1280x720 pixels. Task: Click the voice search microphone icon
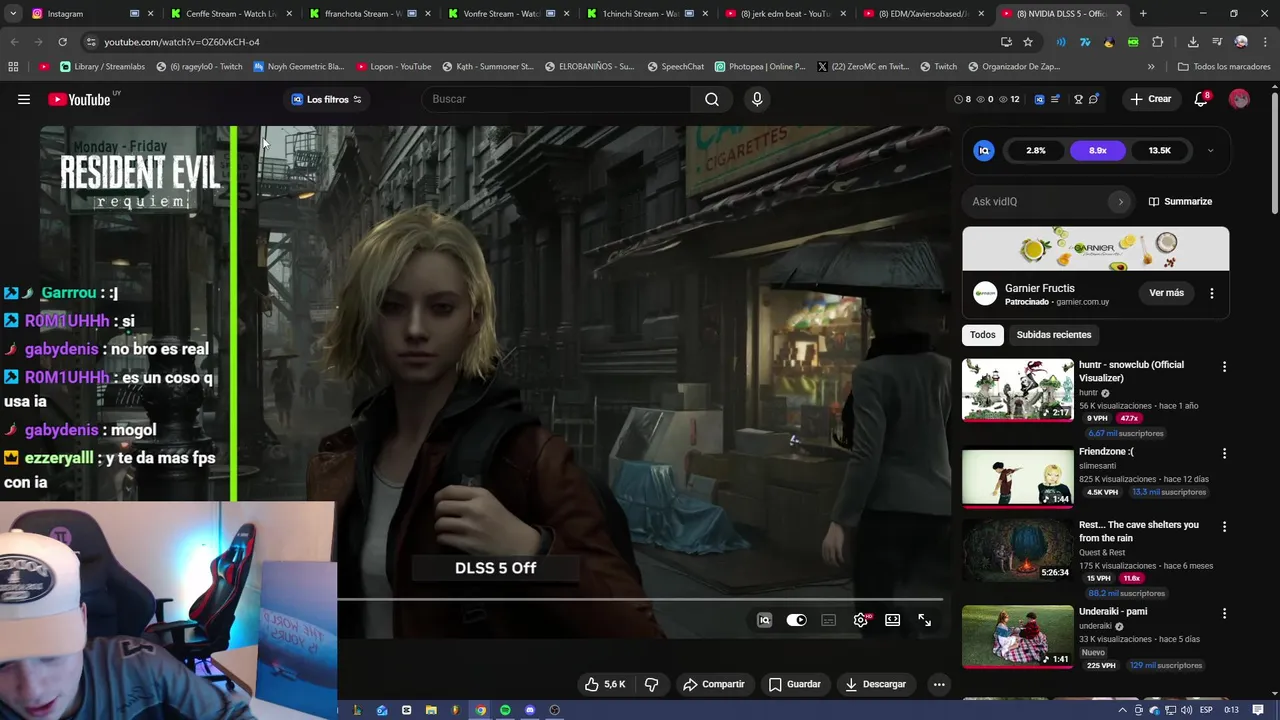(757, 99)
